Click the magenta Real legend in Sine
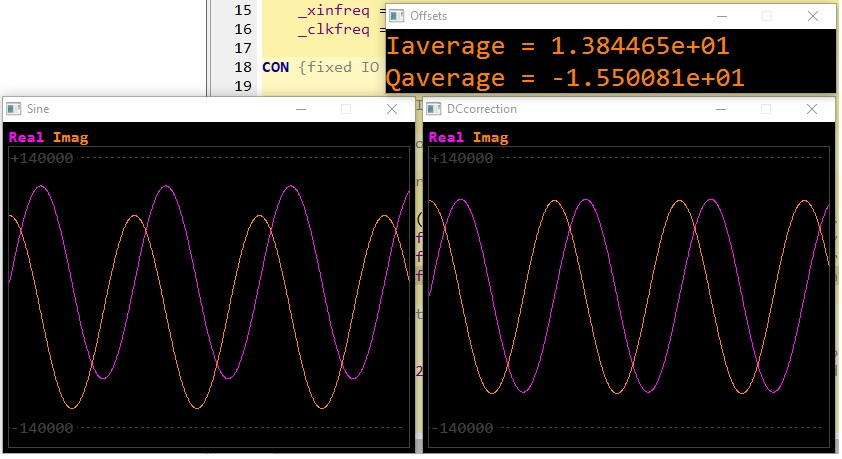The width and height of the screenshot is (842, 459). 26,137
